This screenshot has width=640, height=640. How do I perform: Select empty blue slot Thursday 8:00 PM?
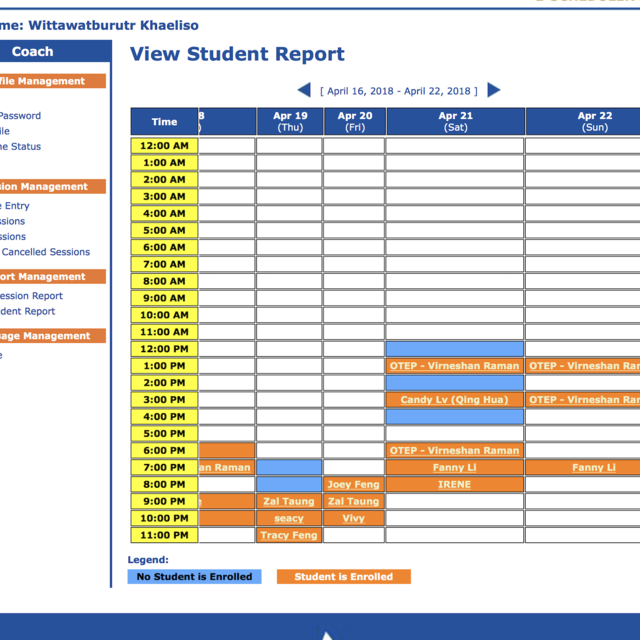pyautogui.click(x=289, y=484)
